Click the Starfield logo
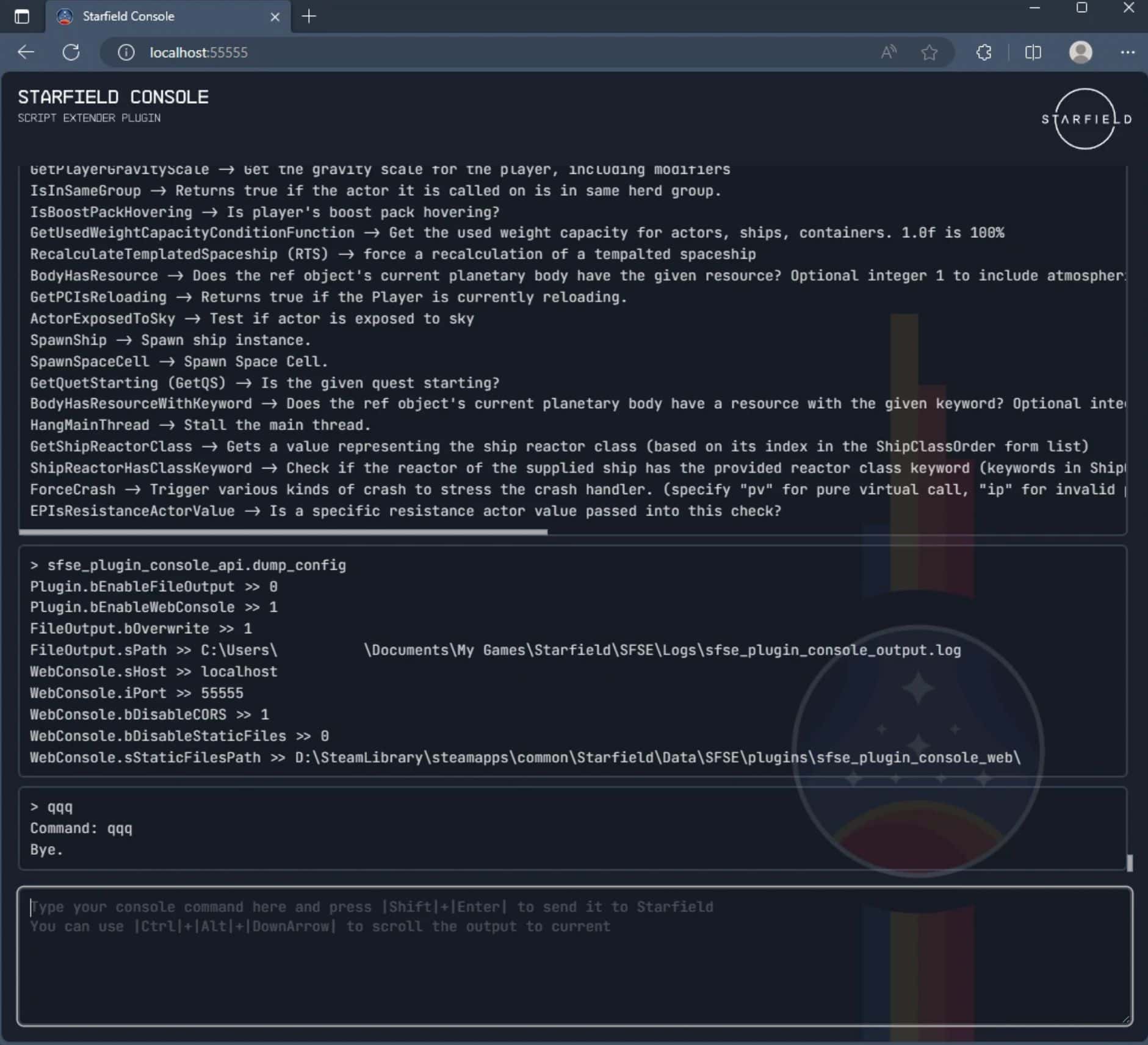Image resolution: width=1148 pixels, height=1045 pixels. point(1085,119)
